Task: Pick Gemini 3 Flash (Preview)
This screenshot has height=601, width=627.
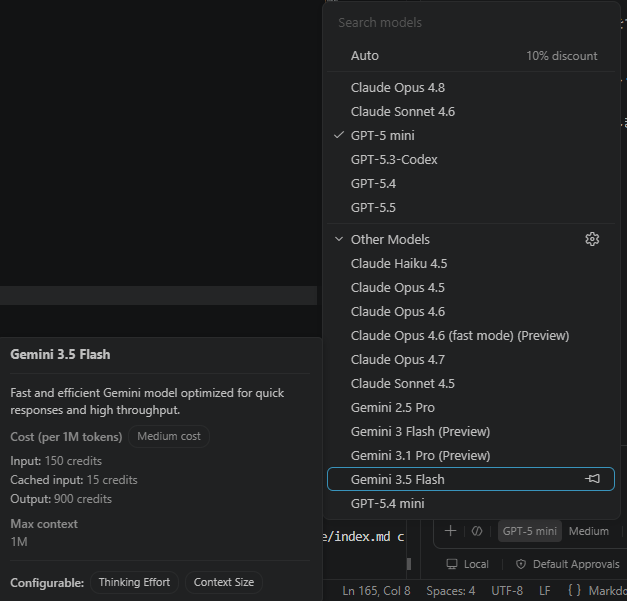Action: pos(471,431)
